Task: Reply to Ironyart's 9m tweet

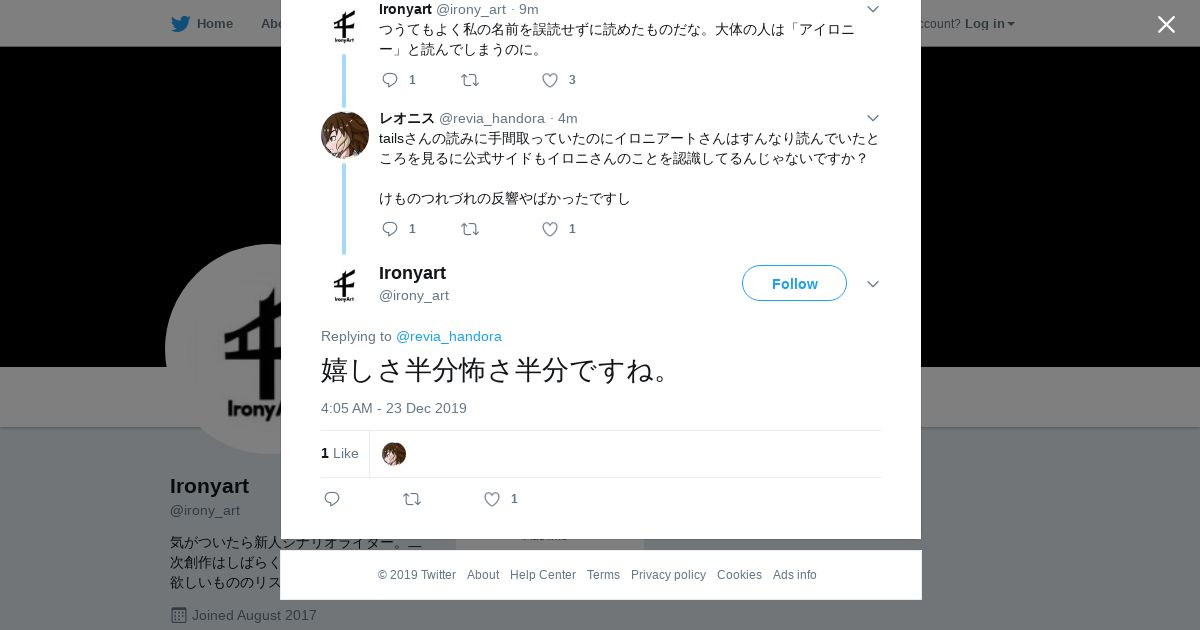Action: click(x=390, y=80)
